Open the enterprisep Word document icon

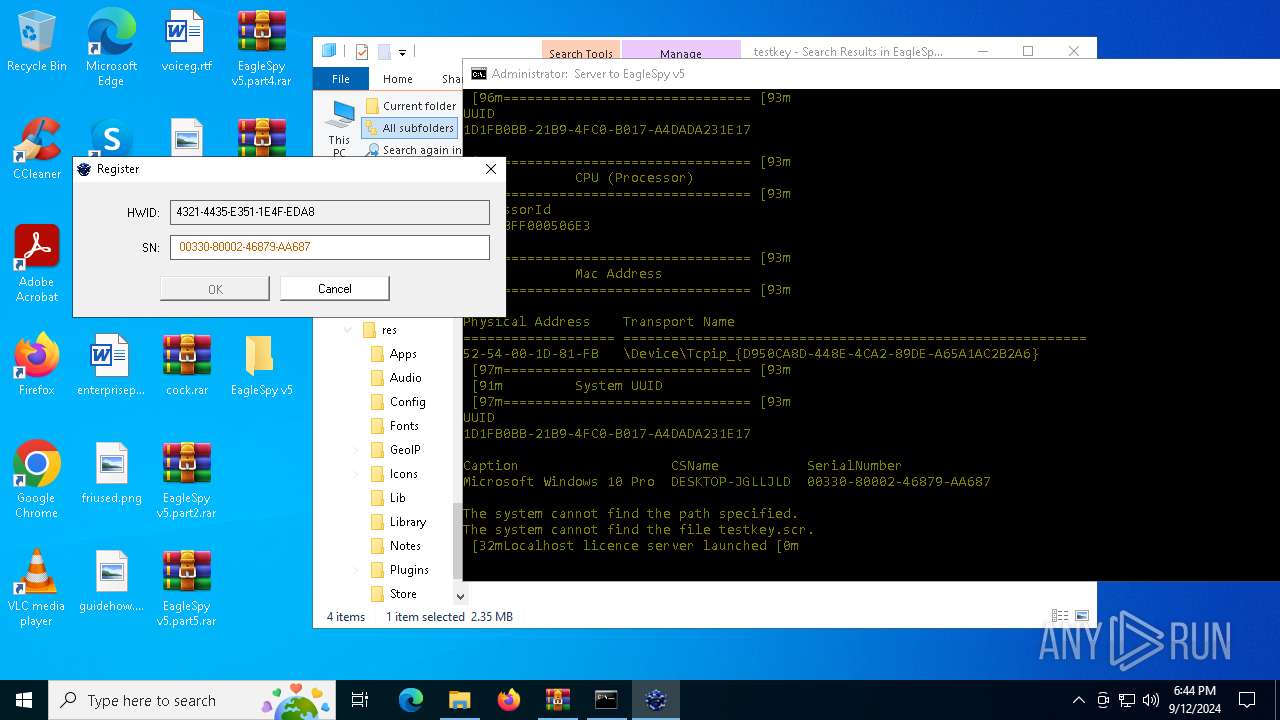point(111,364)
